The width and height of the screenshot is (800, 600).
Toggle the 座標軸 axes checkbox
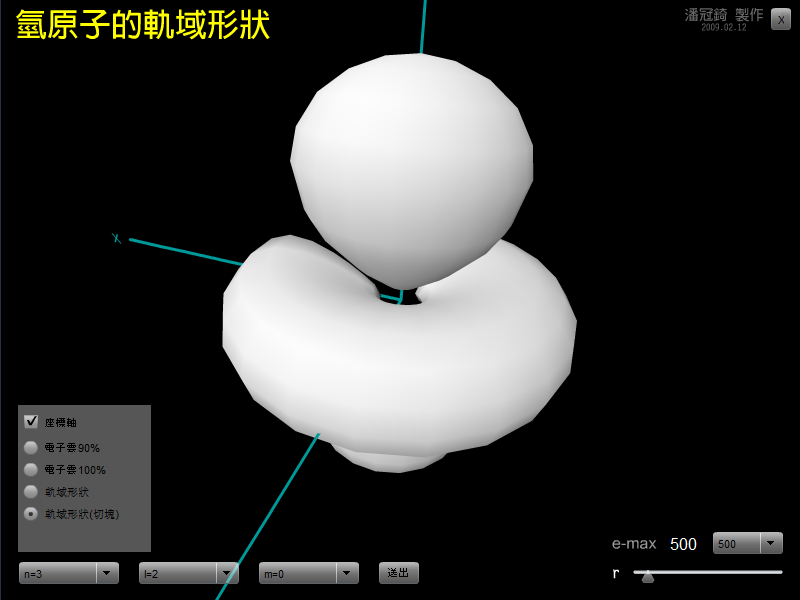(31, 421)
